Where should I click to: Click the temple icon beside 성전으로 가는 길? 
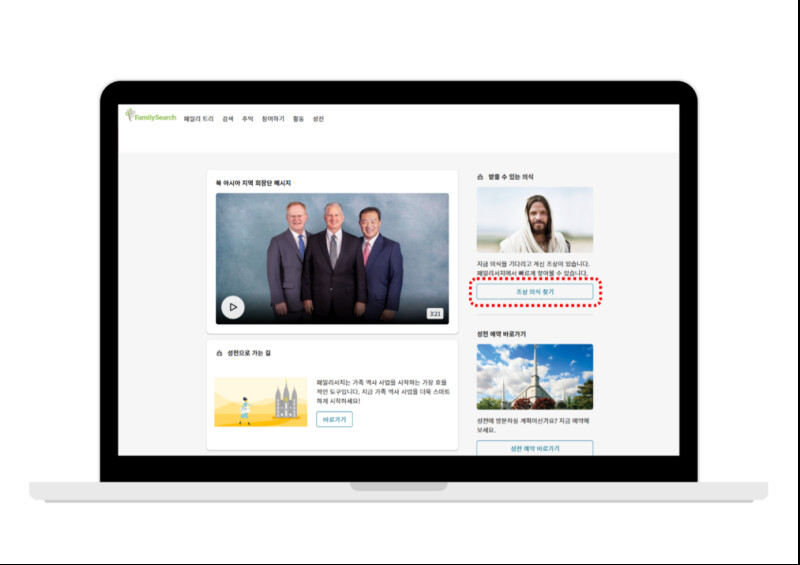pyautogui.click(x=219, y=353)
